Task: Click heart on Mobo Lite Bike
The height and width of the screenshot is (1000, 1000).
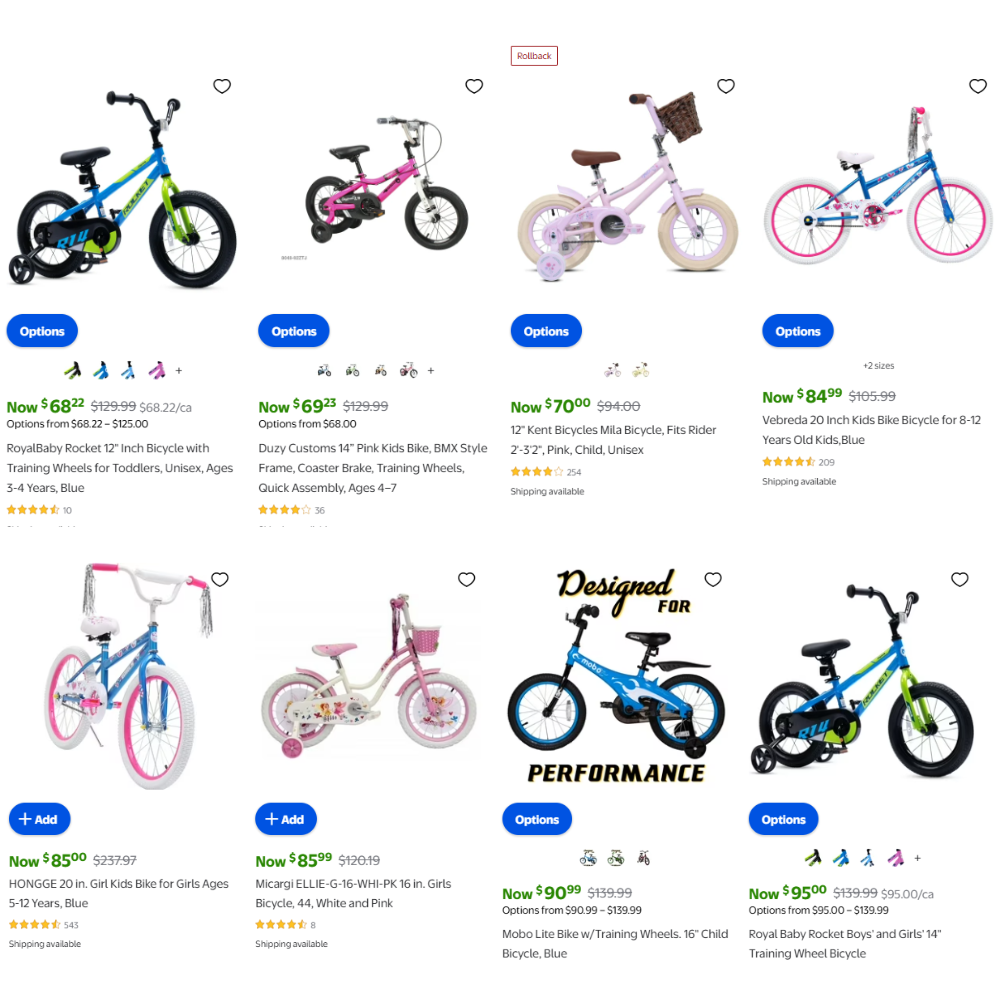Action: point(713,579)
